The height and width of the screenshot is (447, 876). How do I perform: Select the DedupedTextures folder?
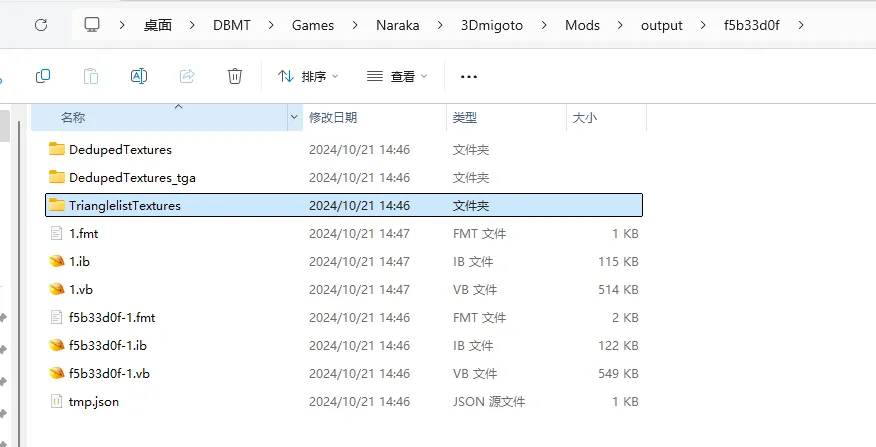click(120, 150)
